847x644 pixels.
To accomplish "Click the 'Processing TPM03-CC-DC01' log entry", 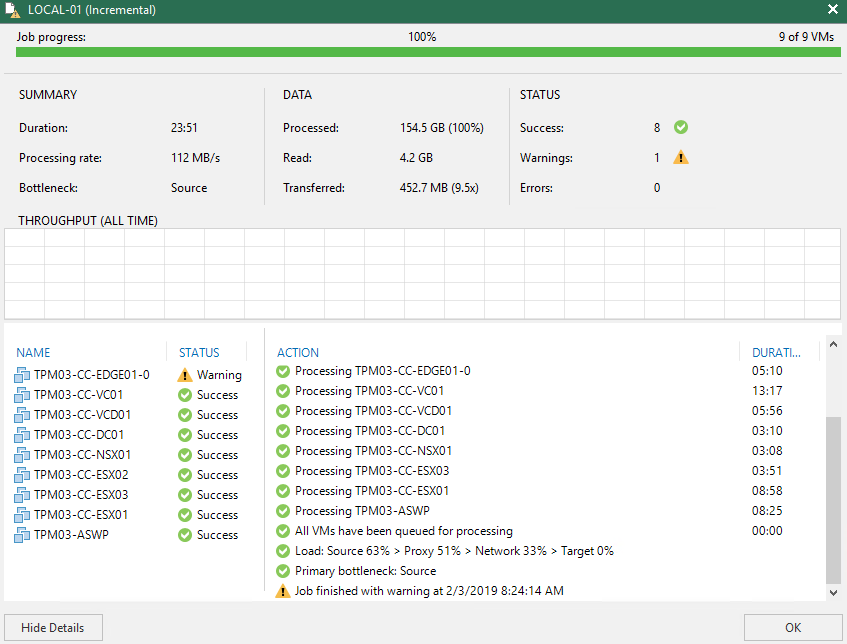I will 370,431.
